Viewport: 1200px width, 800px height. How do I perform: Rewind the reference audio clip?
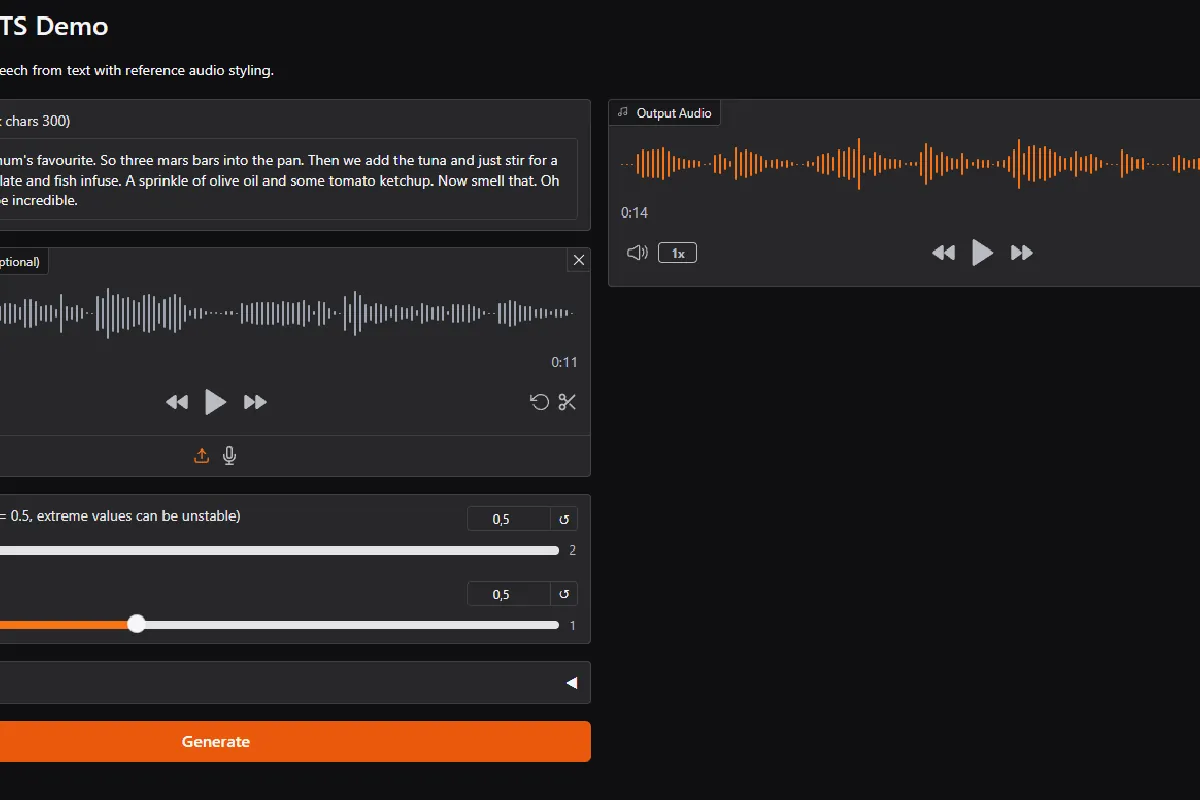177,402
